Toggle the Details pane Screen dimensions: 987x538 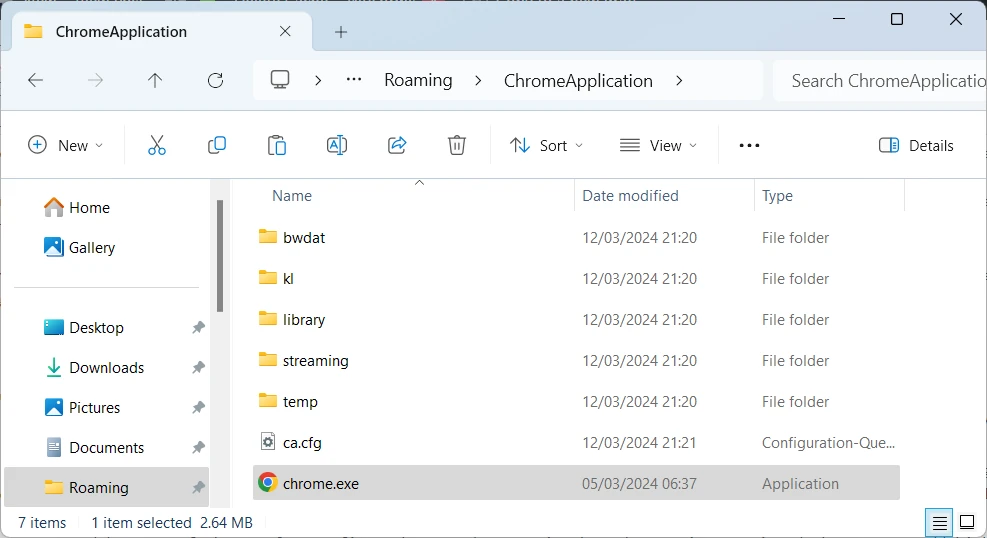coord(916,145)
